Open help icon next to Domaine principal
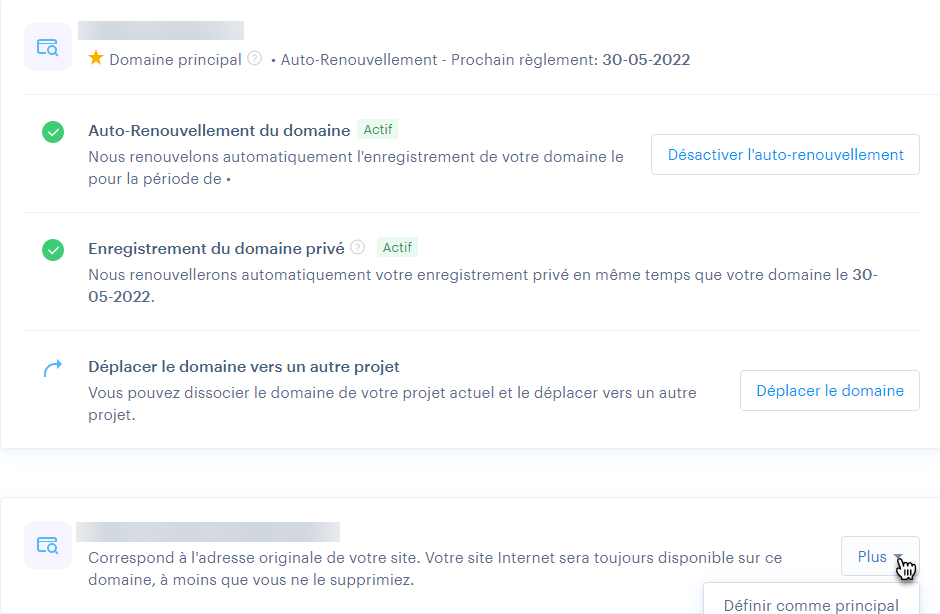 click(255, 59)
